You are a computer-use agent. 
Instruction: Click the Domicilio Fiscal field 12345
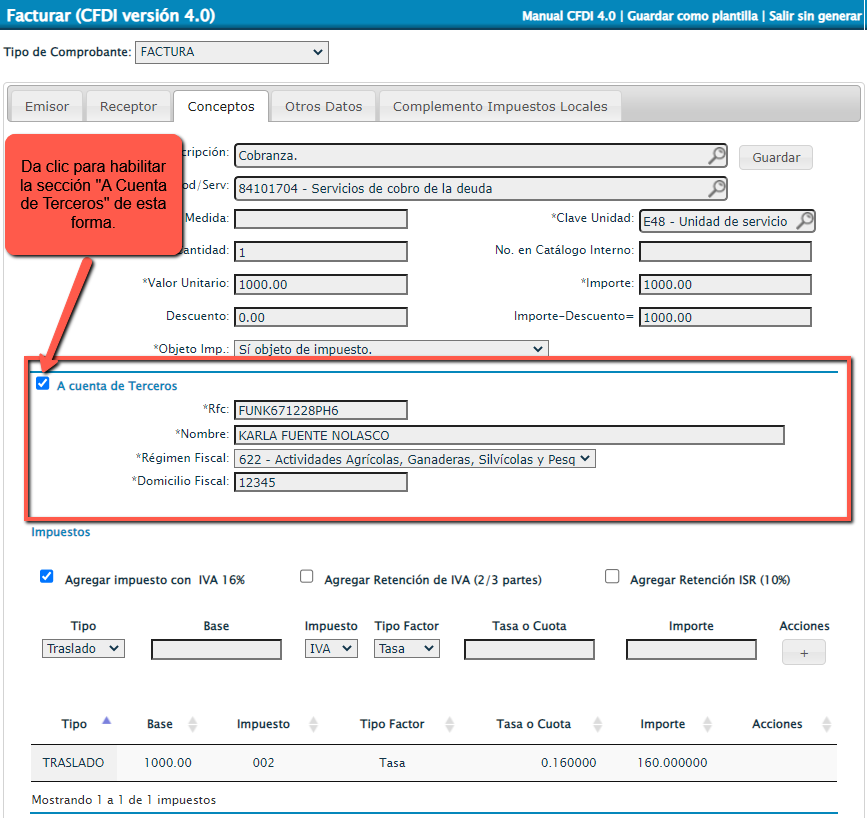coord(321,482)
